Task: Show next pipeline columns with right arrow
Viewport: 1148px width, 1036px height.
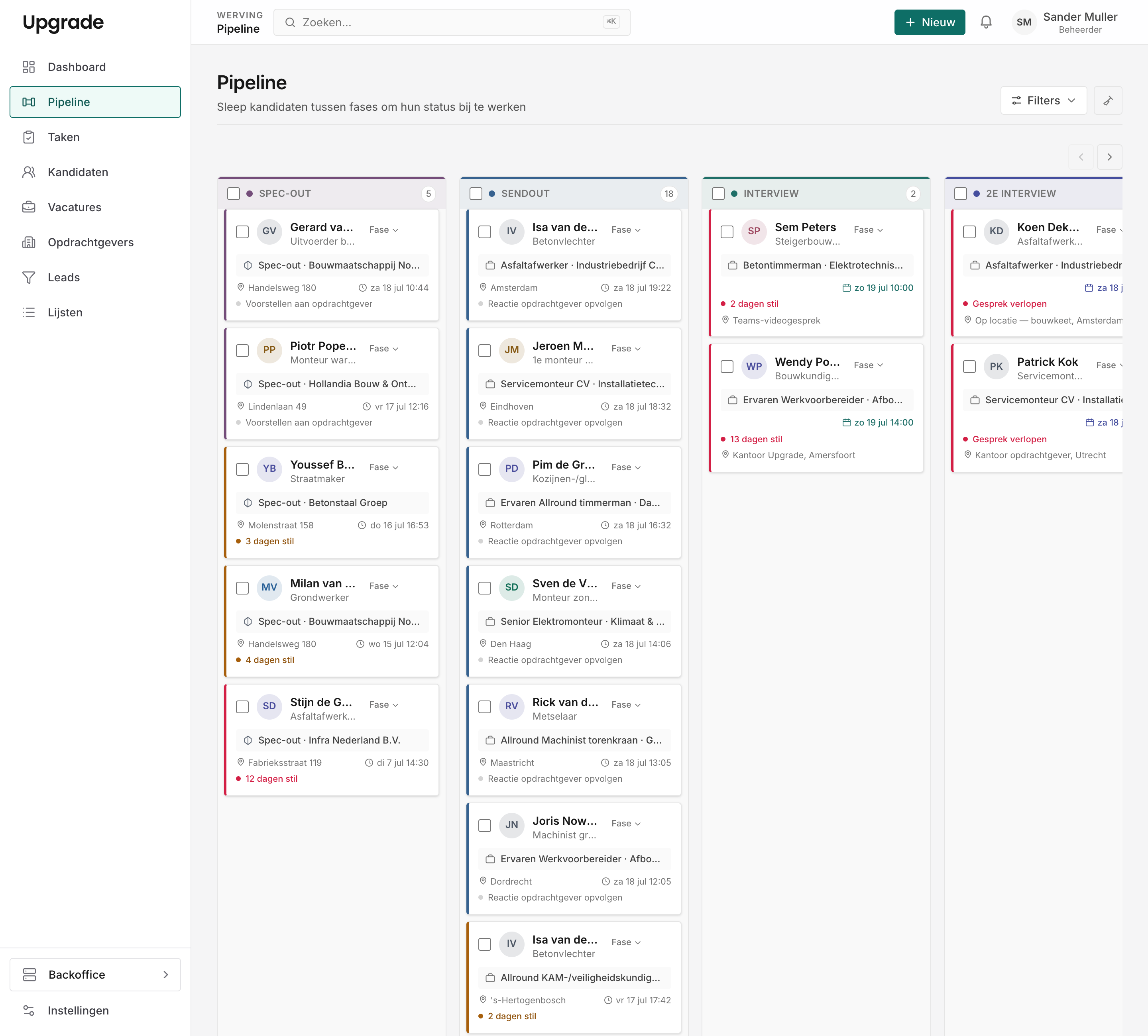Action: [1109, 157]
